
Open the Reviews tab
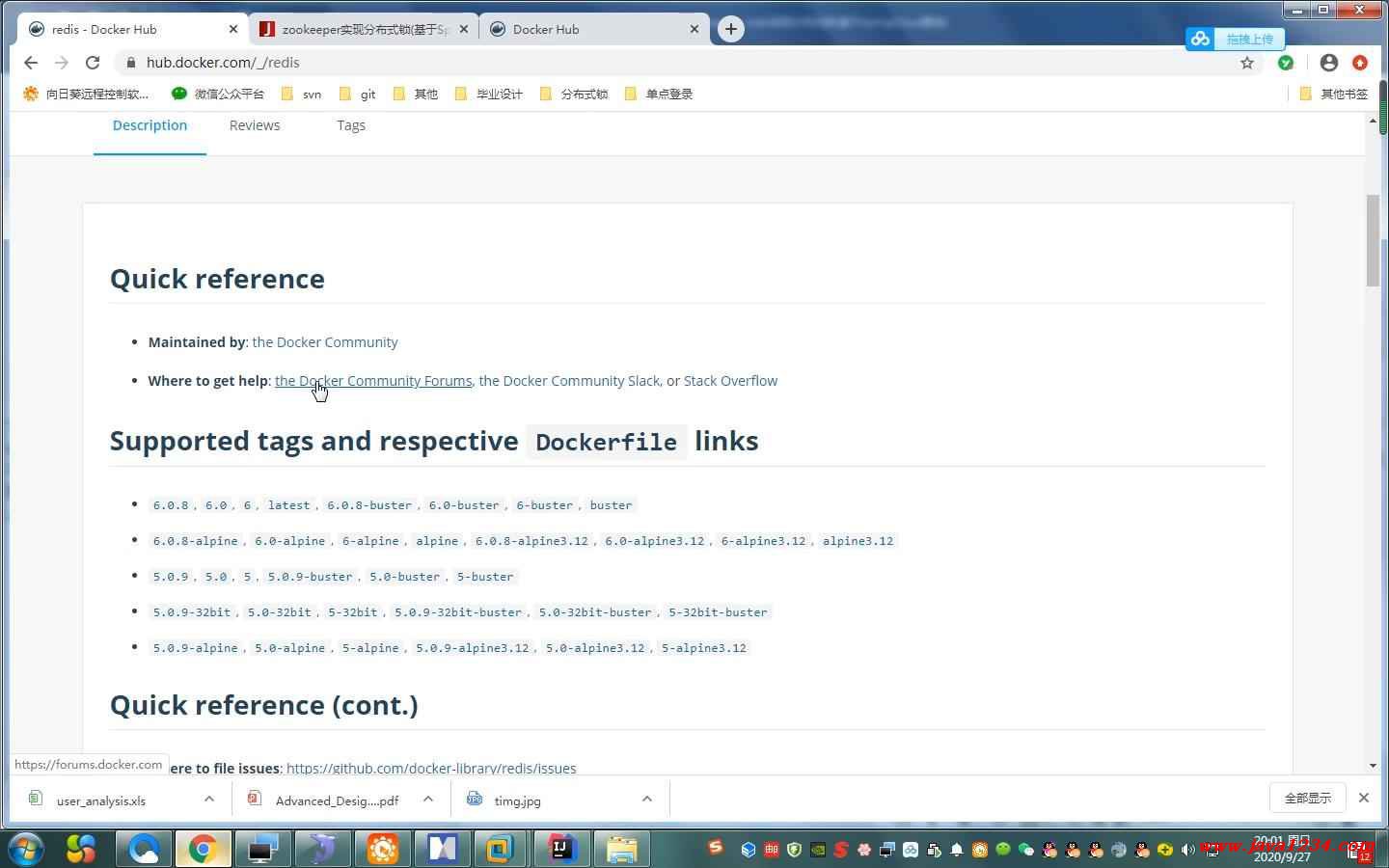pos(255,125)
